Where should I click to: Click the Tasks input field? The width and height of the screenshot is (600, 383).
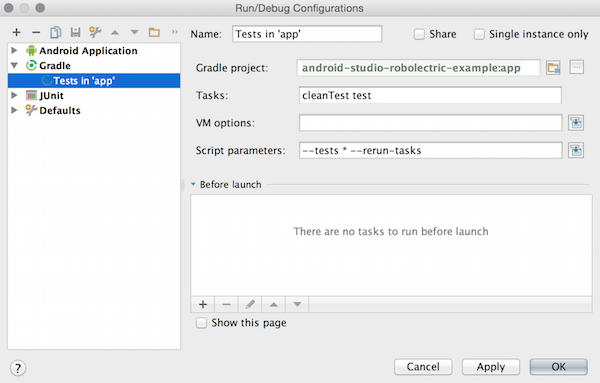430,95
